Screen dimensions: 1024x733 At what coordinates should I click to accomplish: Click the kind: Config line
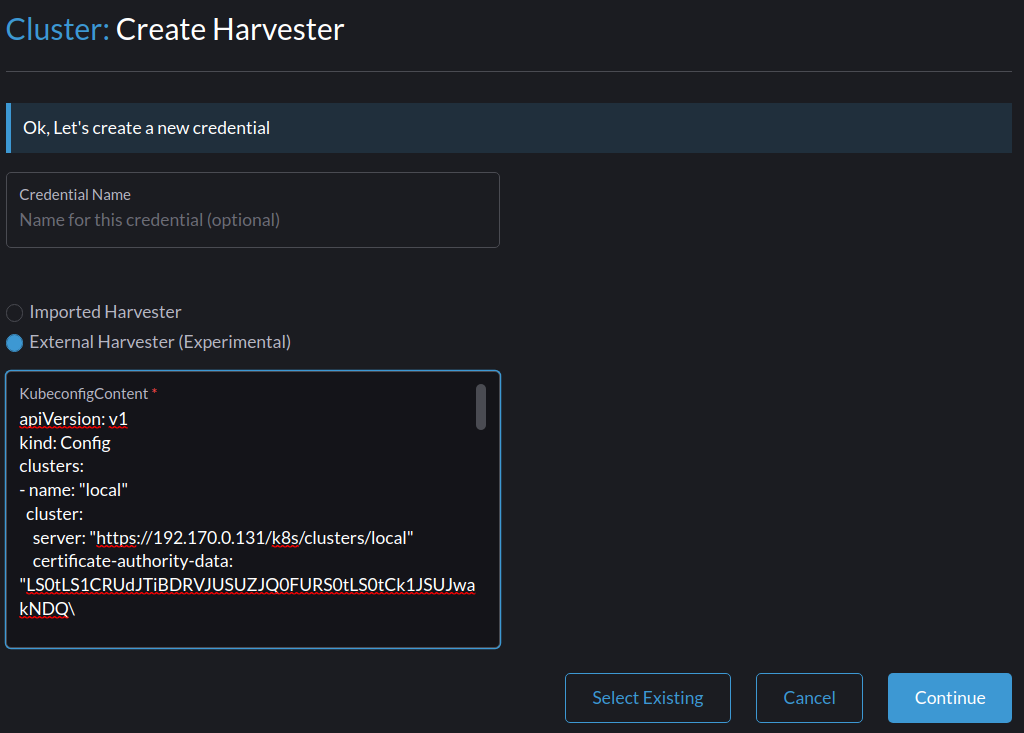(x=65, y=442)
